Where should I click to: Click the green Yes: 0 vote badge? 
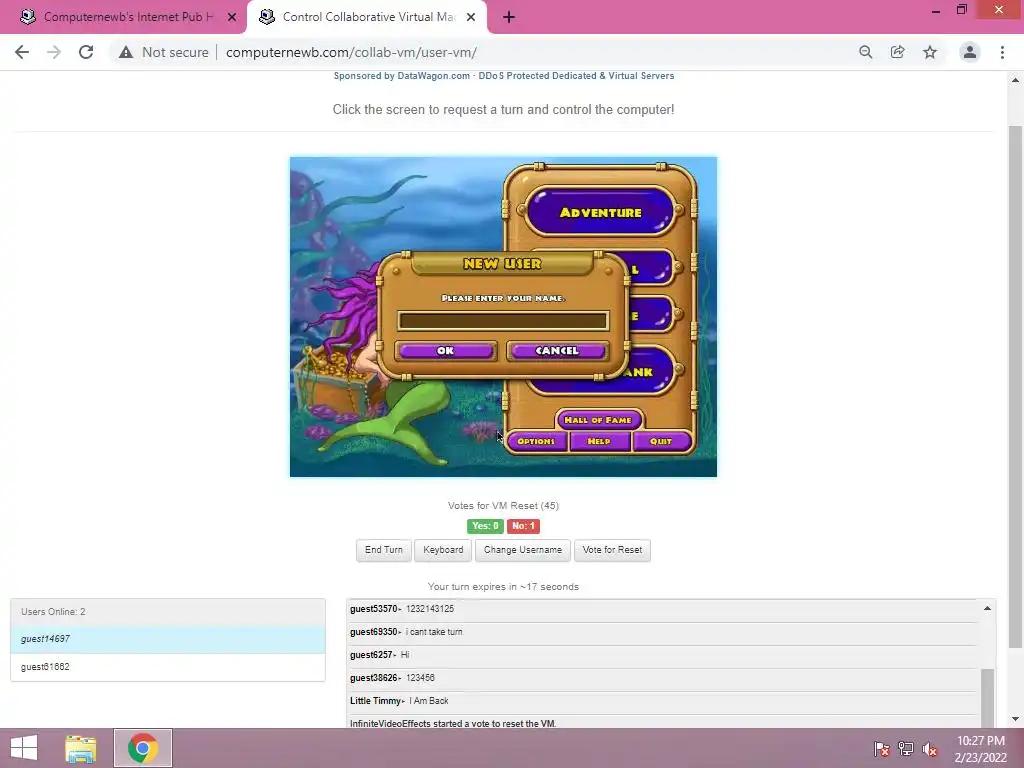tap(485, 526)
